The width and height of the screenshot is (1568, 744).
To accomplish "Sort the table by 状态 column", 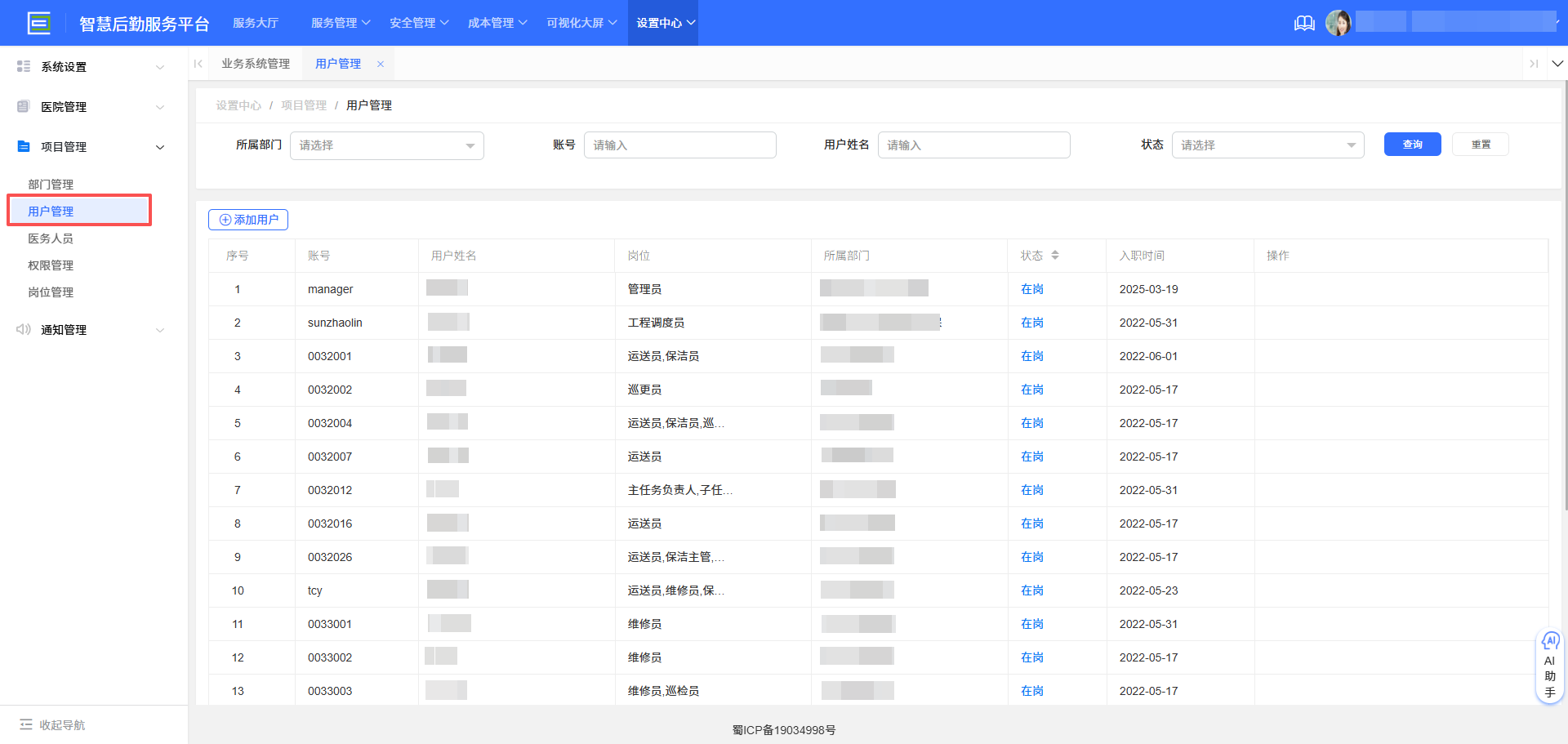I will 1054,256.
